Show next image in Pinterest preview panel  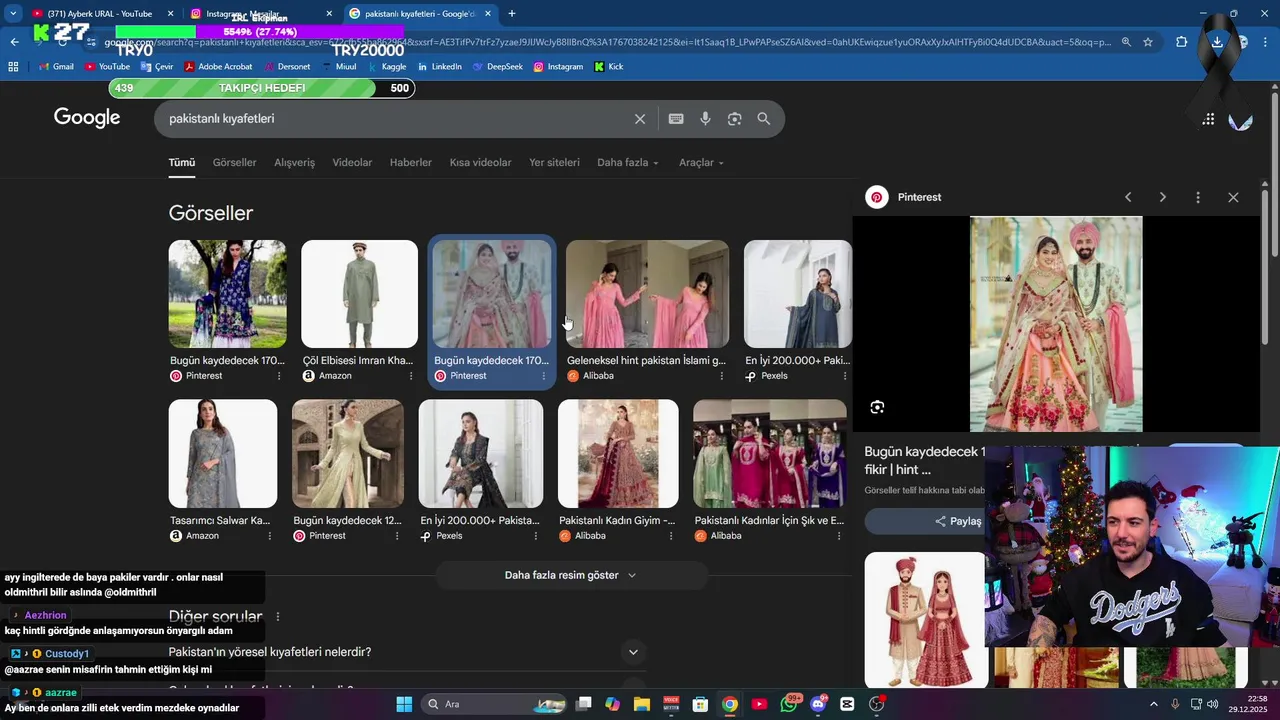(x=1162, y=197)
